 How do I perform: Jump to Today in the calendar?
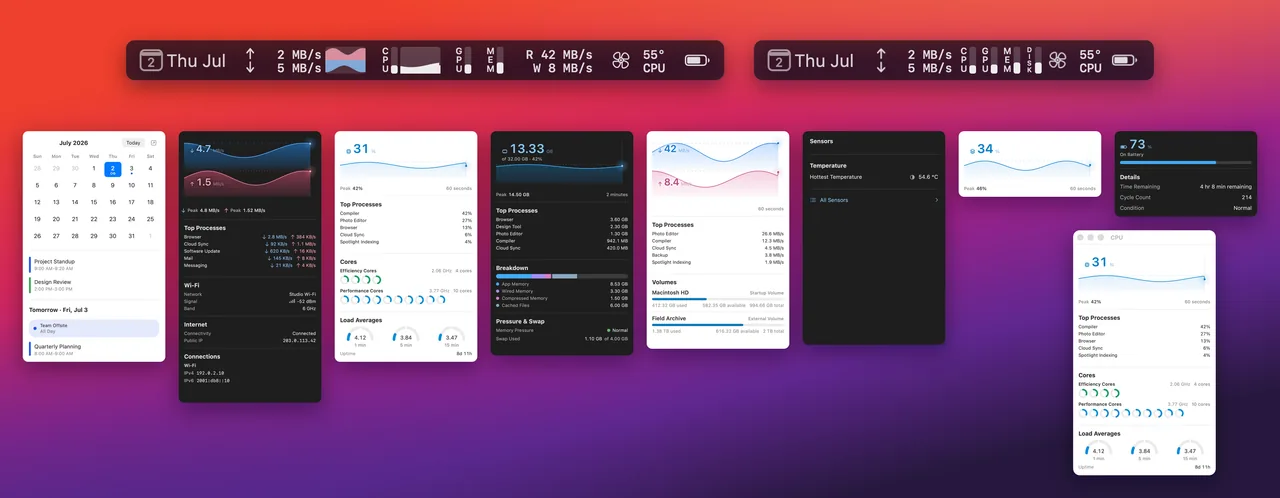[133, 143]
